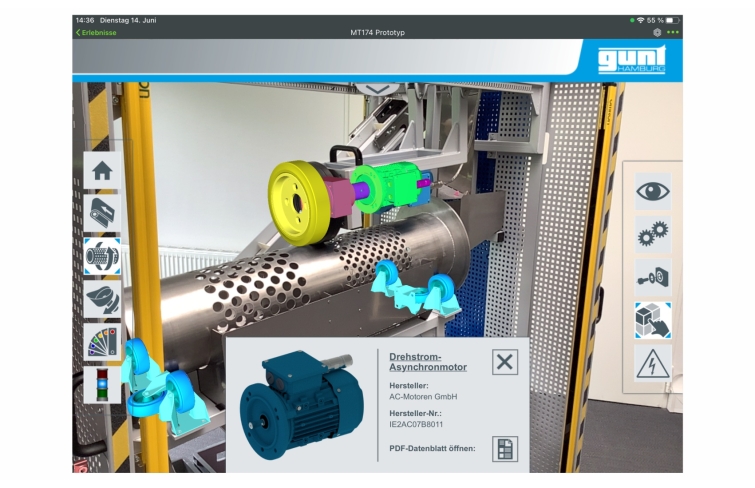Select the perforated drum rotation icon
This screenshot has width=755, height=488.
coord(102,256)
